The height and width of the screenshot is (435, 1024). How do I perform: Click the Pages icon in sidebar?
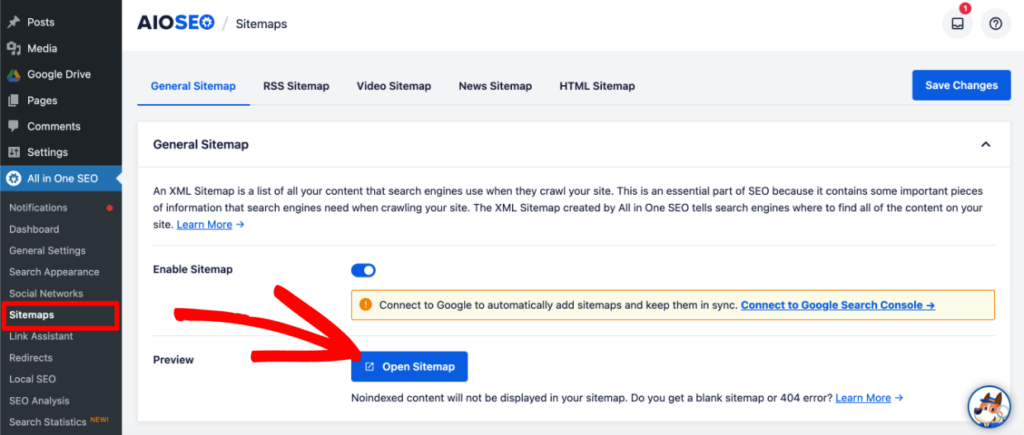(x=14, y=101)
